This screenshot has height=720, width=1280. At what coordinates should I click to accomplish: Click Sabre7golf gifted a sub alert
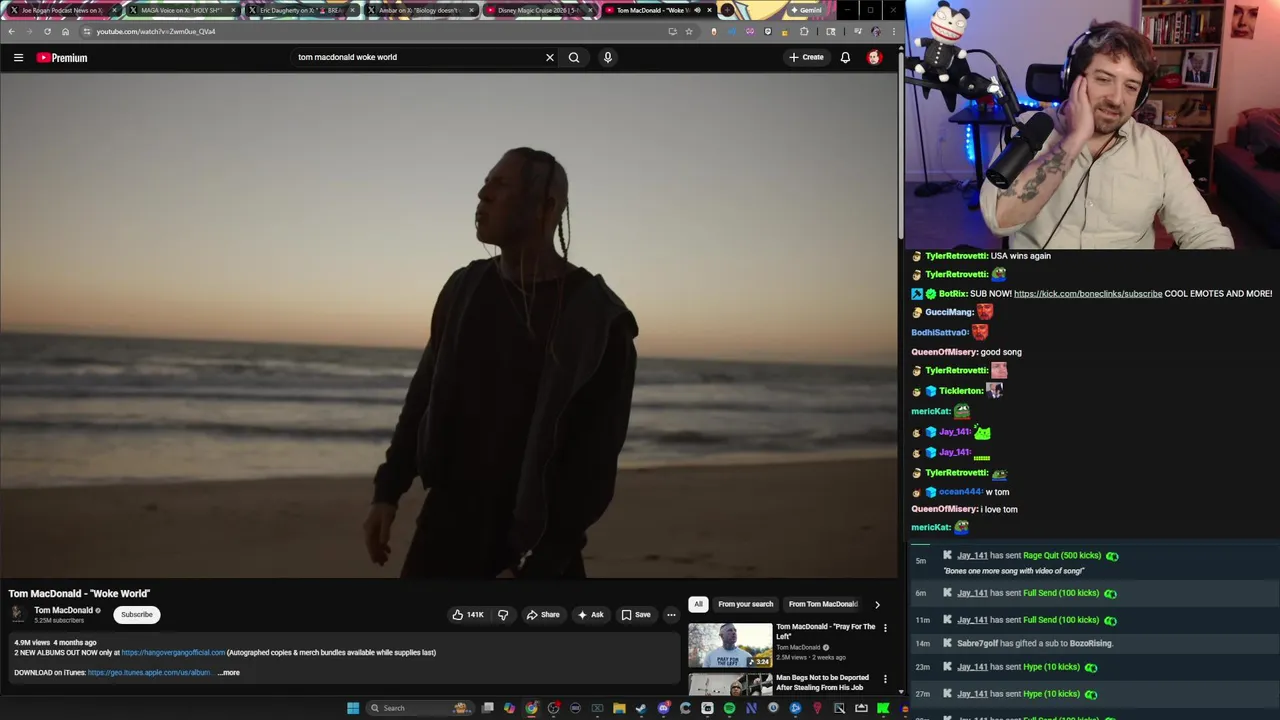pyautogui.click(x=1093, y=643)
